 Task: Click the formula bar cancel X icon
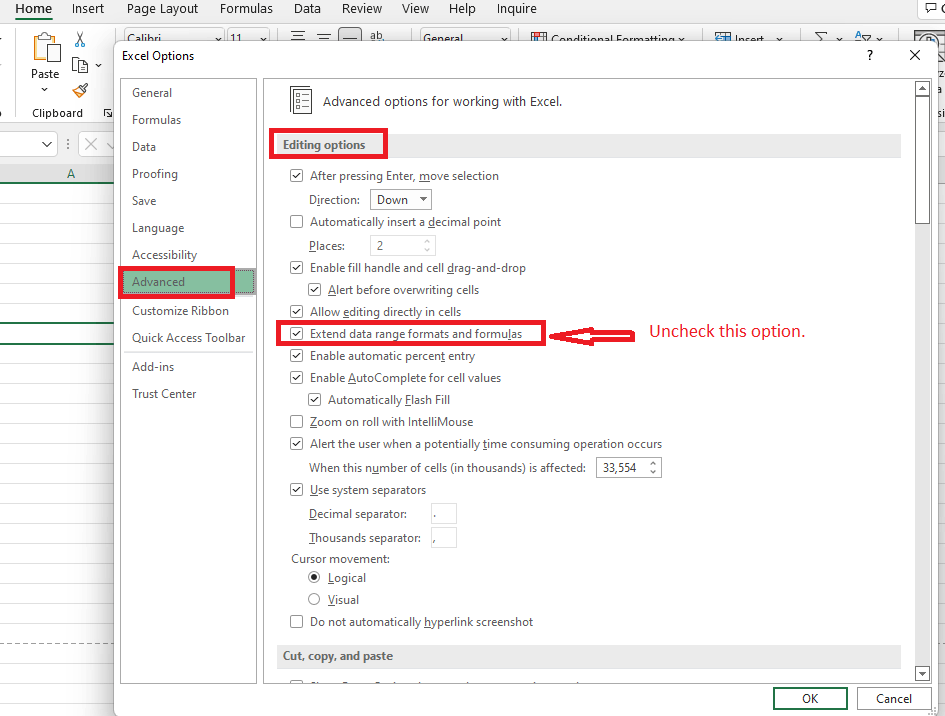pos(91,144)
